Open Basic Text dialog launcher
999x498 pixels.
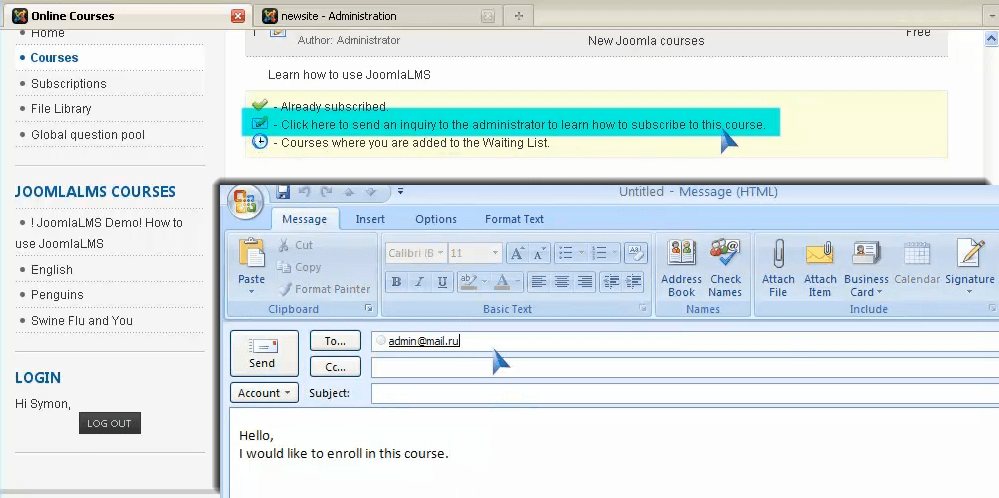click(x=643, y=308)
